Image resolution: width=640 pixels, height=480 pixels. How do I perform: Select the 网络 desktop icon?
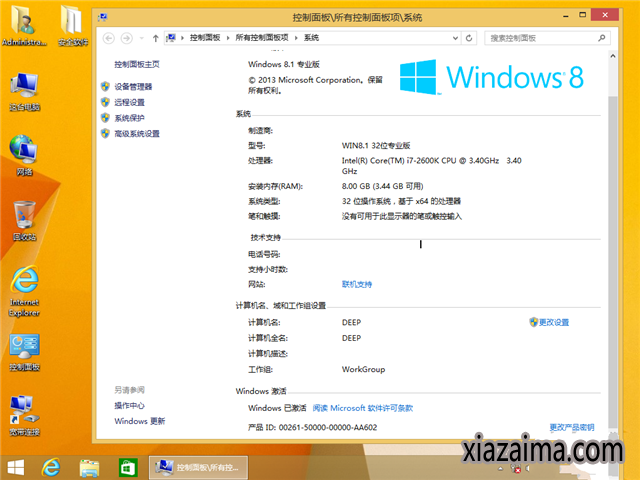(x=24, y=156)
